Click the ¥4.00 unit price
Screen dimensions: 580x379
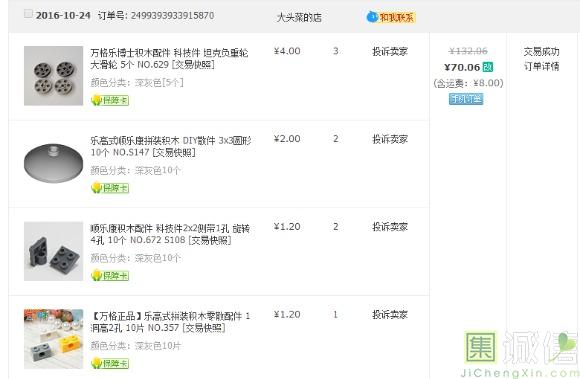click(x=287, y=51)
